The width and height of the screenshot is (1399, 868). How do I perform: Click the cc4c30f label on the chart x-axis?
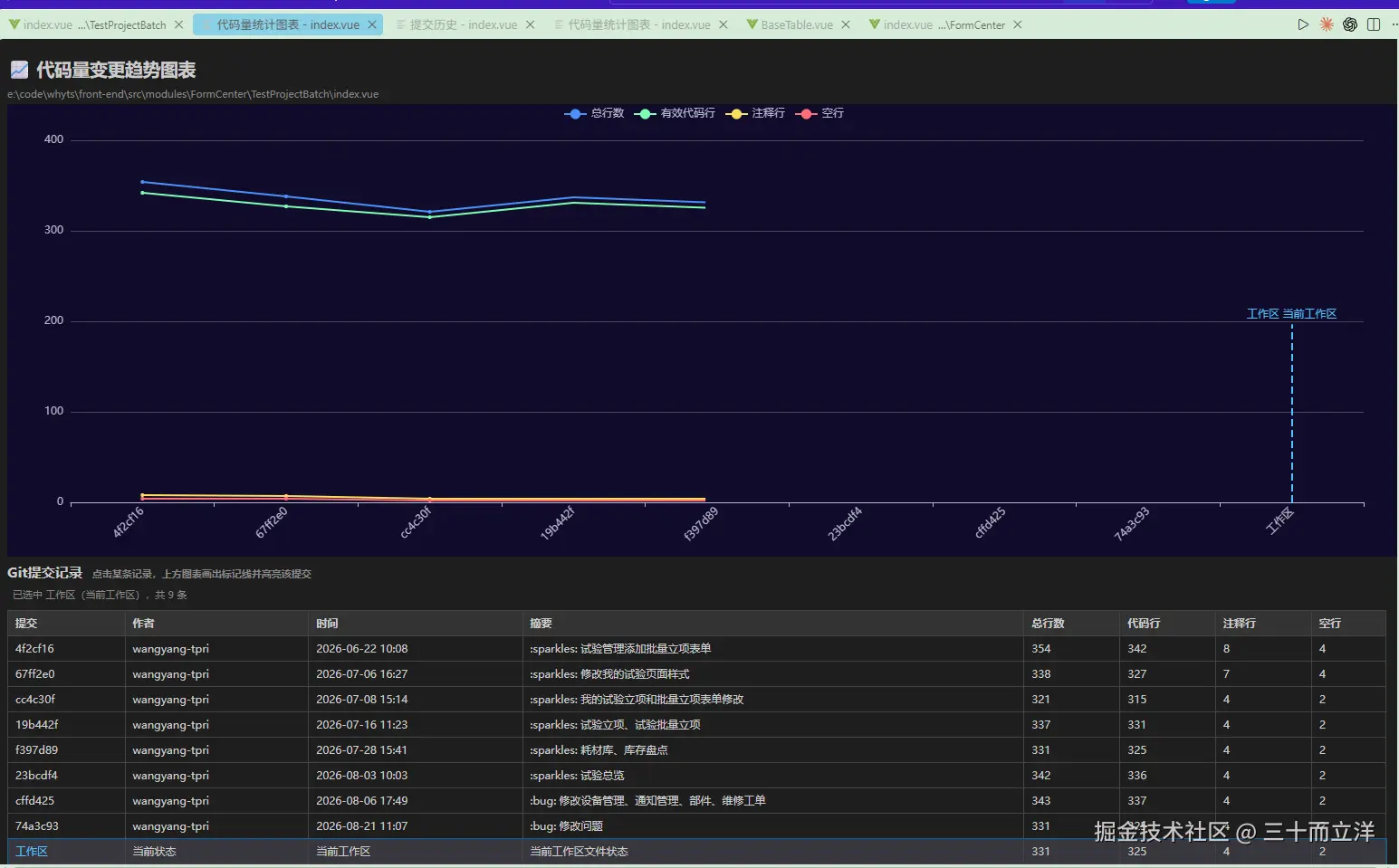click(x=416, y=522)
